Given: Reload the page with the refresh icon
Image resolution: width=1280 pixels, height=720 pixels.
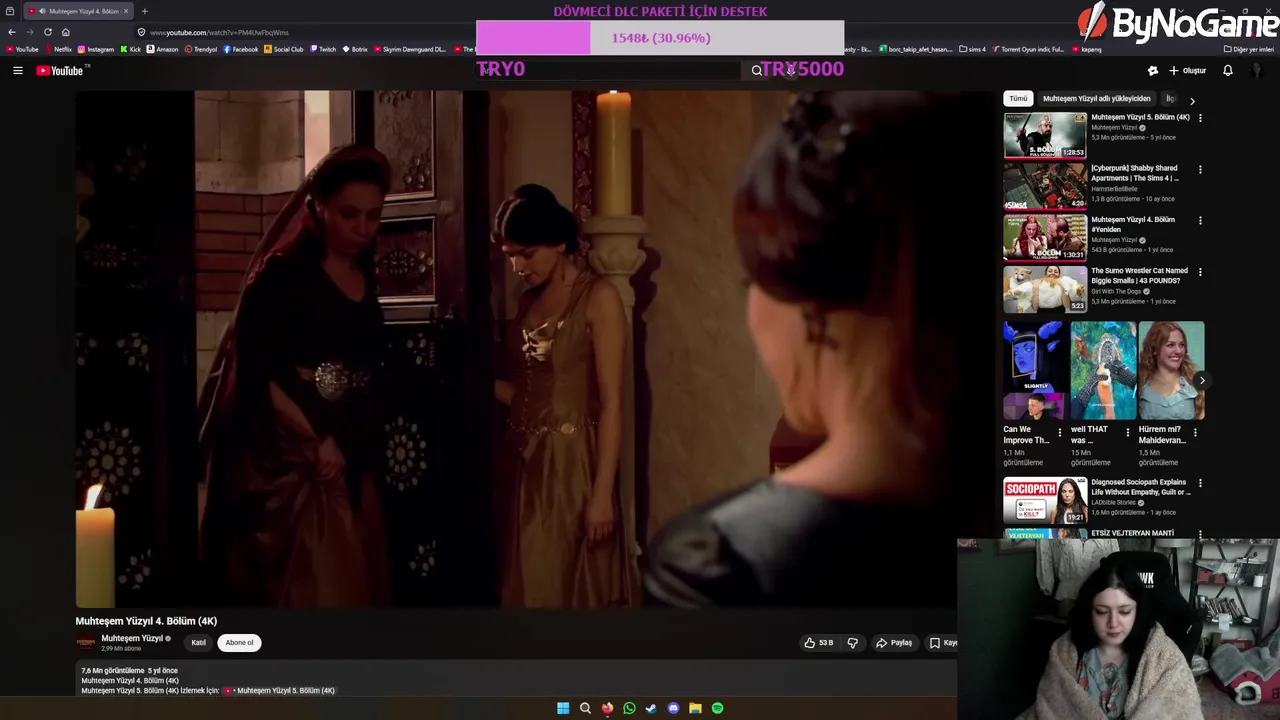Looking at the screenshot, I should click(x=48, y=32).
